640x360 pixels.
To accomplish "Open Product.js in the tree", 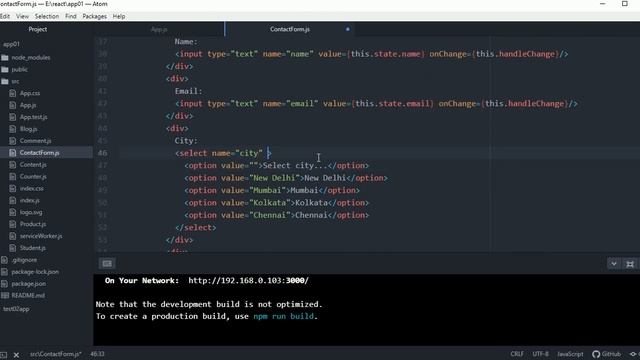I will coord(33,224).
